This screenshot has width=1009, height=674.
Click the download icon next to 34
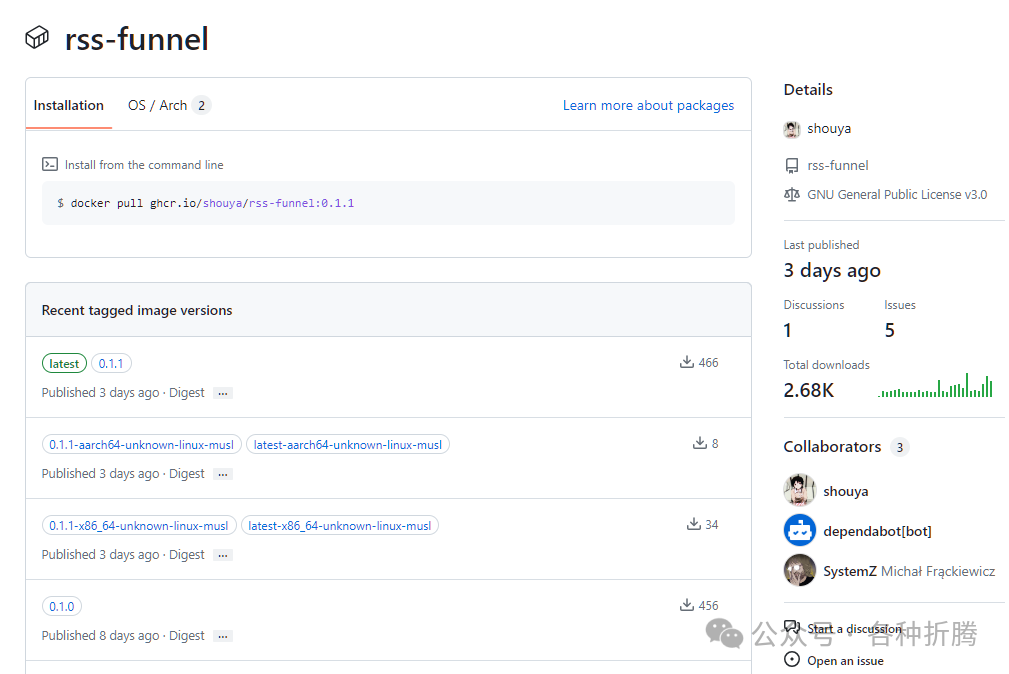coord(693,524)
